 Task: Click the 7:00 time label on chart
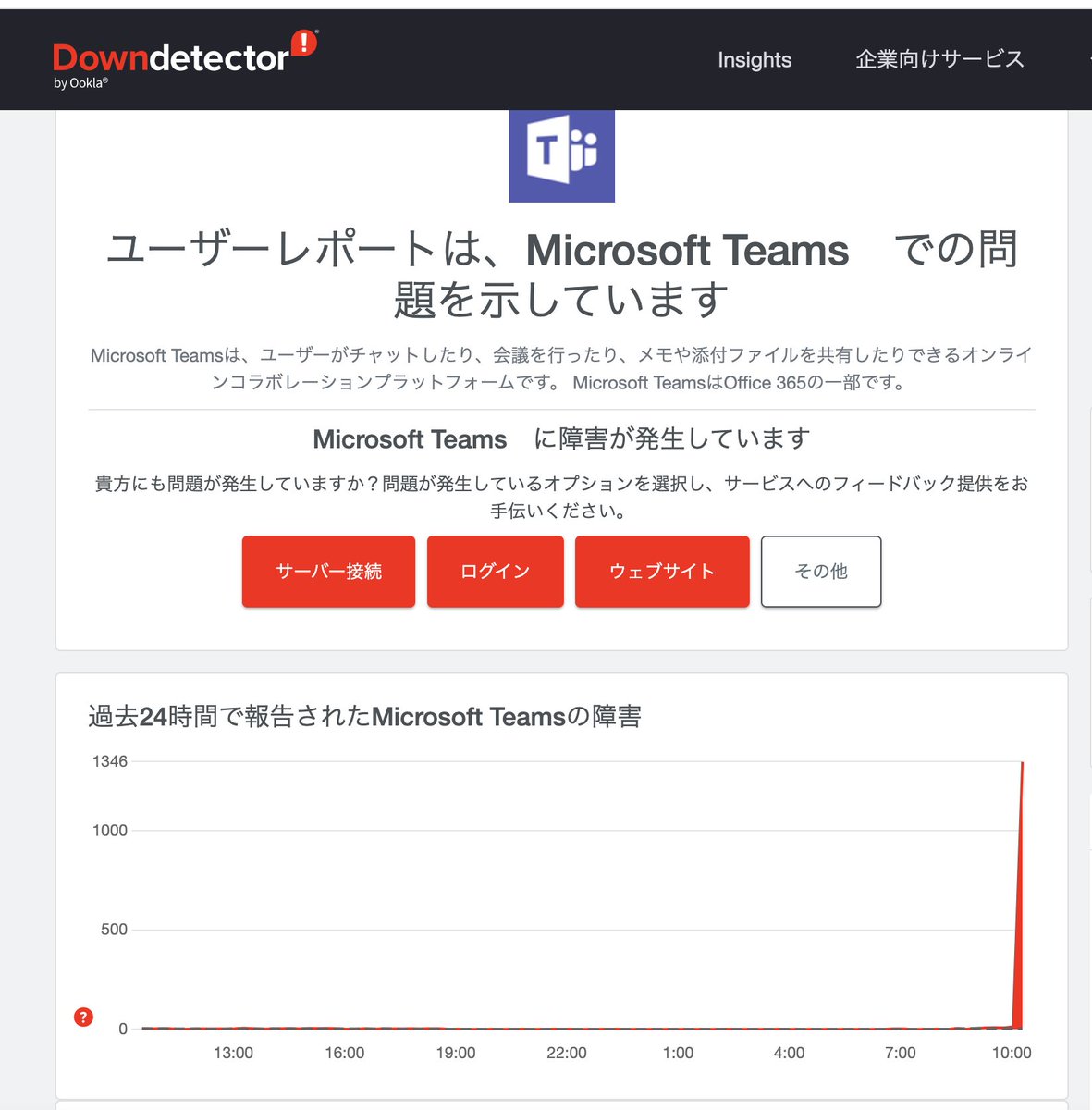click(901, 1053)
